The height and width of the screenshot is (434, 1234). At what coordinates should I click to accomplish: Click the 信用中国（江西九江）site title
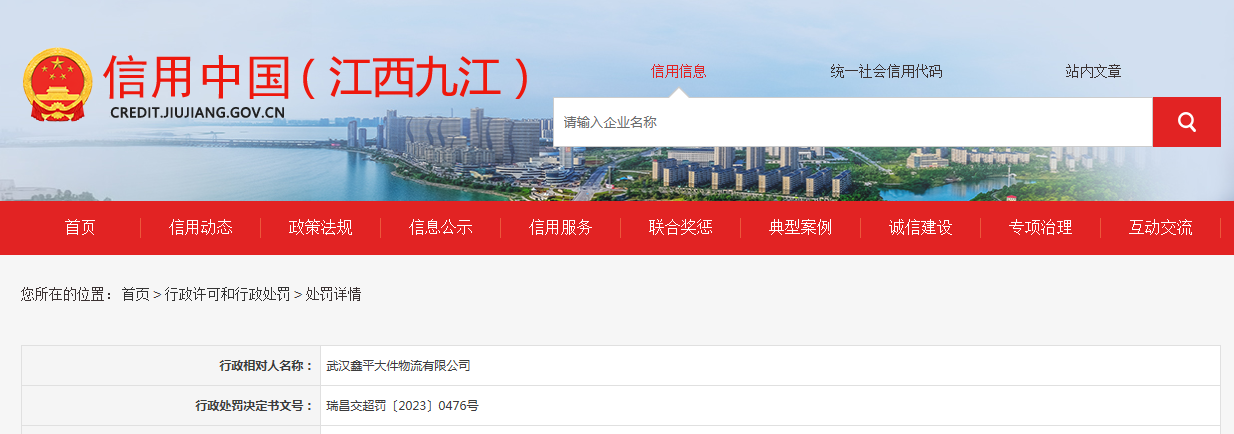tap(316, 76)
